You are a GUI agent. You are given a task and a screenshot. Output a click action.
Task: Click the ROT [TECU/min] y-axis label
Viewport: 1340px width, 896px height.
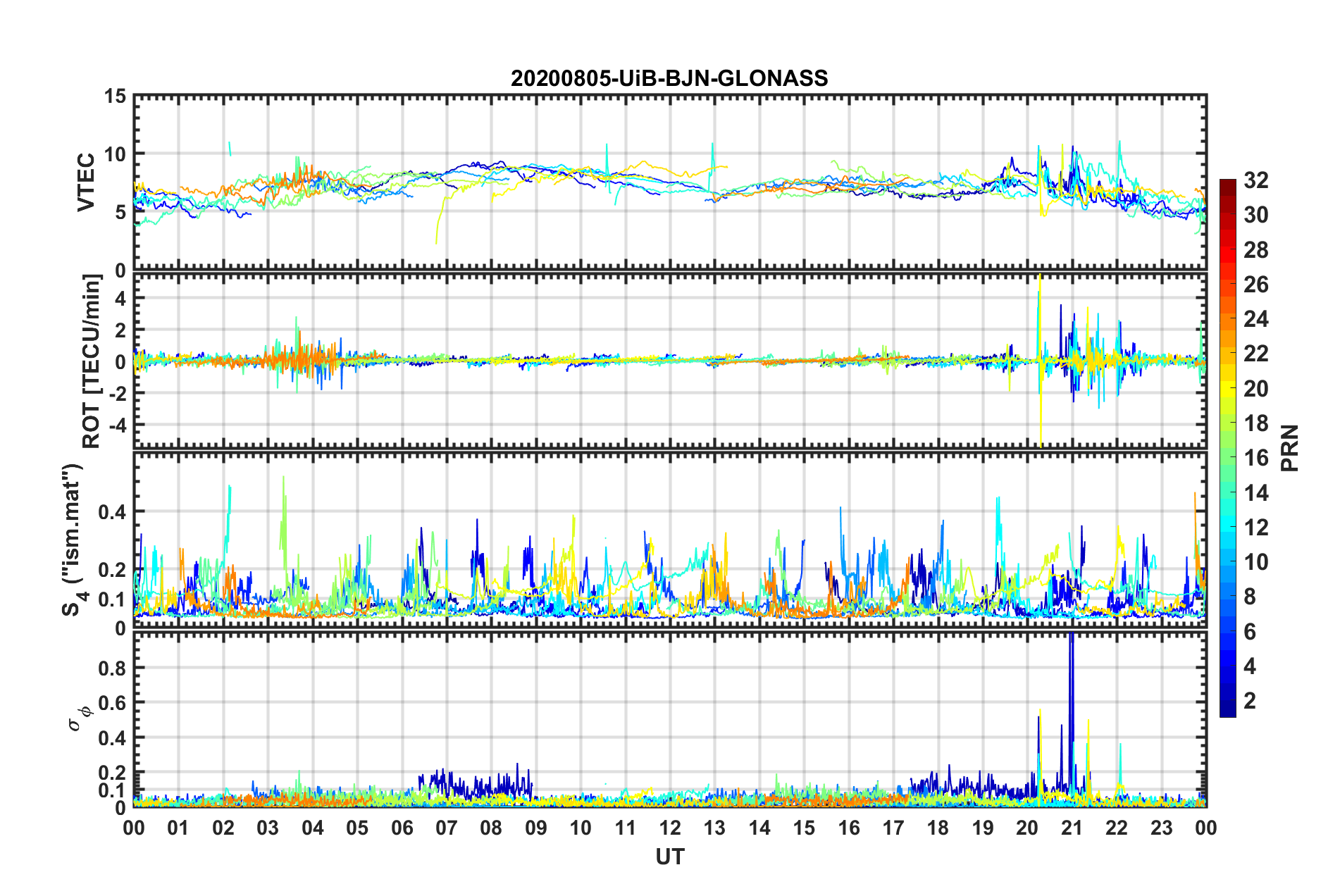[91, 361]
